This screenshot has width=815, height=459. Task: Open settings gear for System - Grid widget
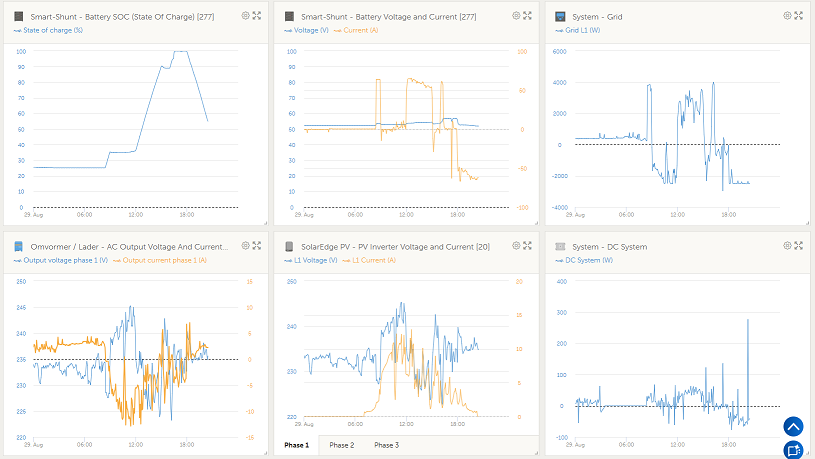[x=788, y=16]
